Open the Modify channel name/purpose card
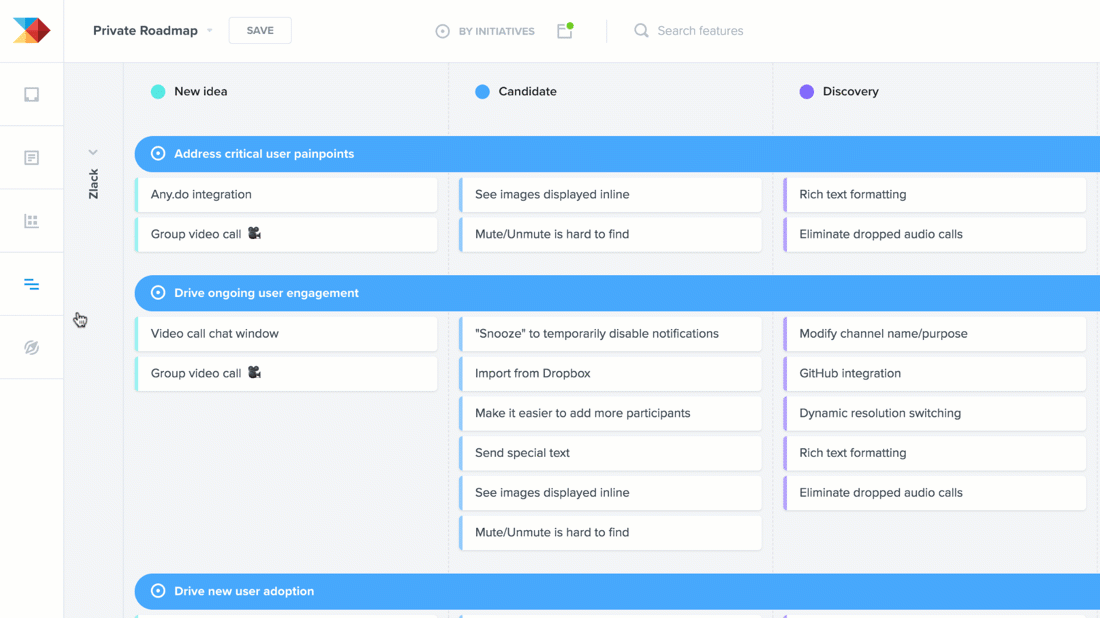The height and width of the screenshot is (618, 1100). pyautogui.click(x=934, y=334)
